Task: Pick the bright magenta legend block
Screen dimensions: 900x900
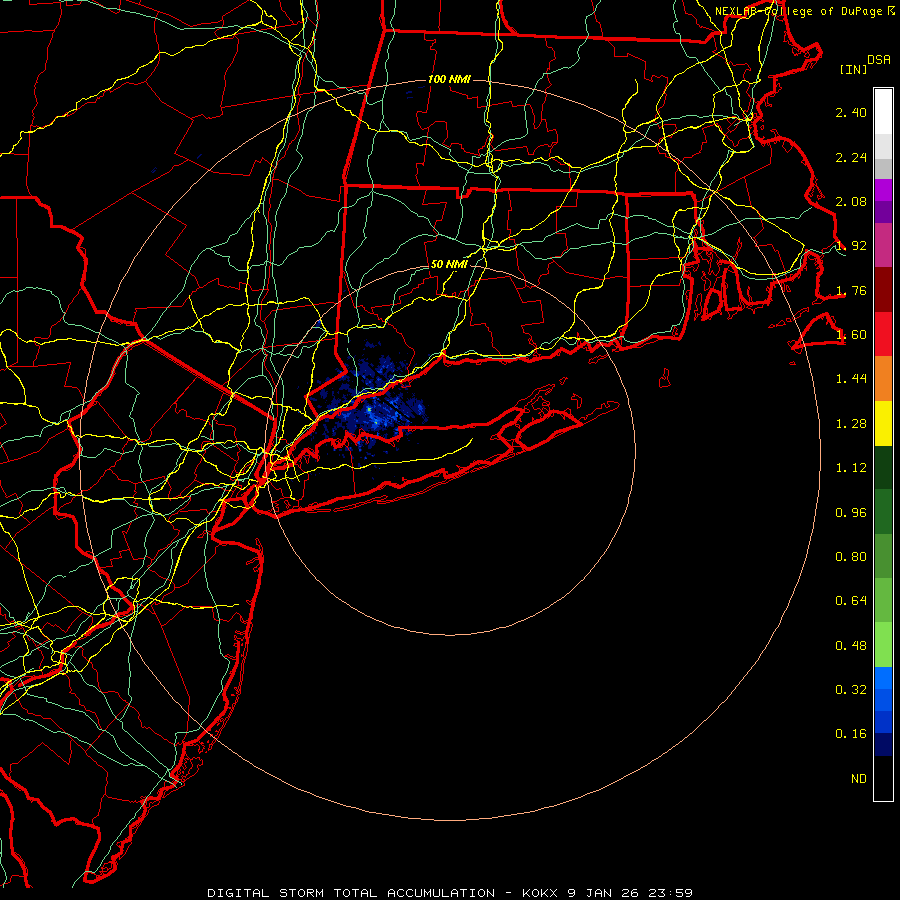Action: click(883, 190)
